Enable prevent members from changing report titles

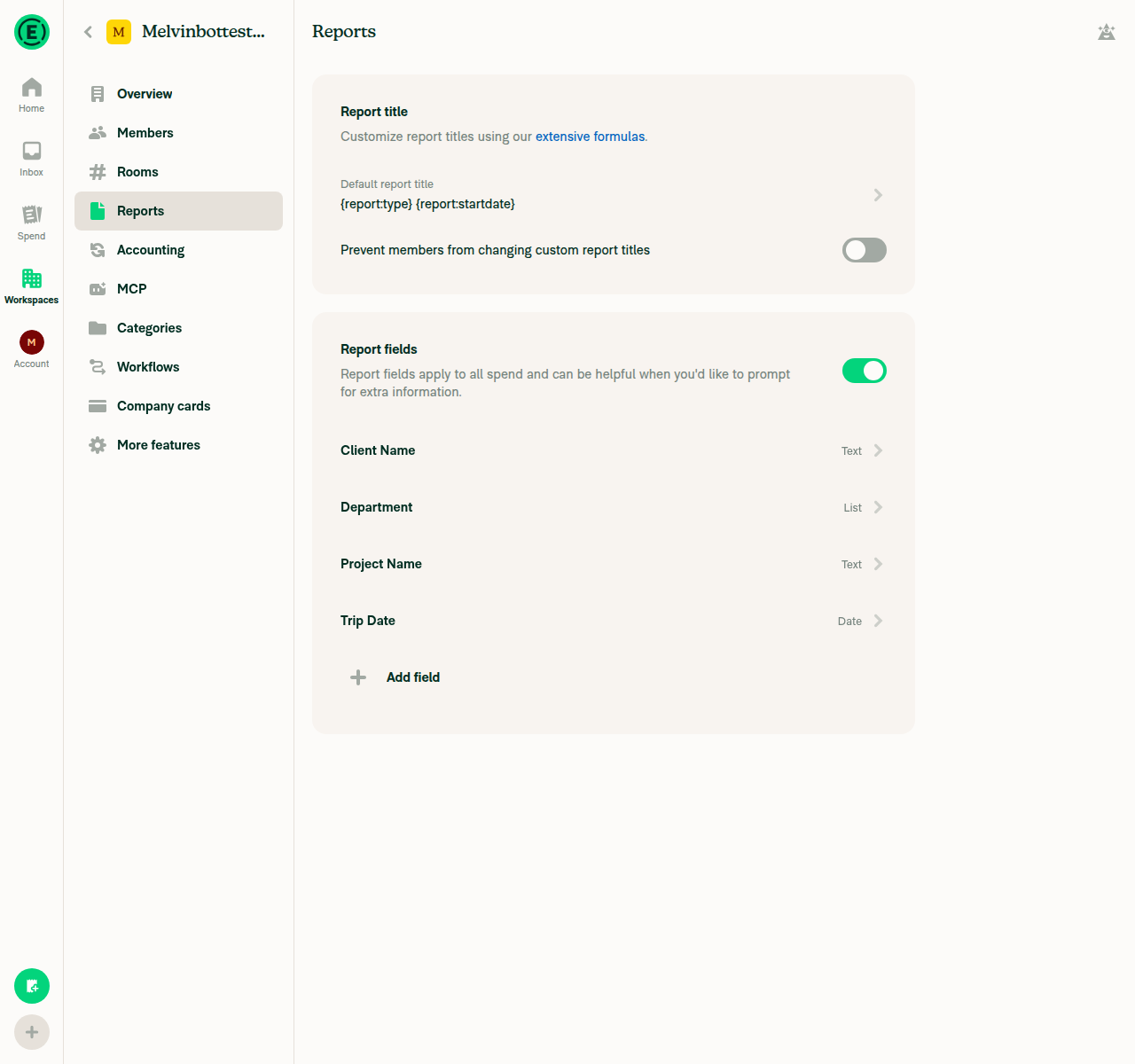point(865,250)
